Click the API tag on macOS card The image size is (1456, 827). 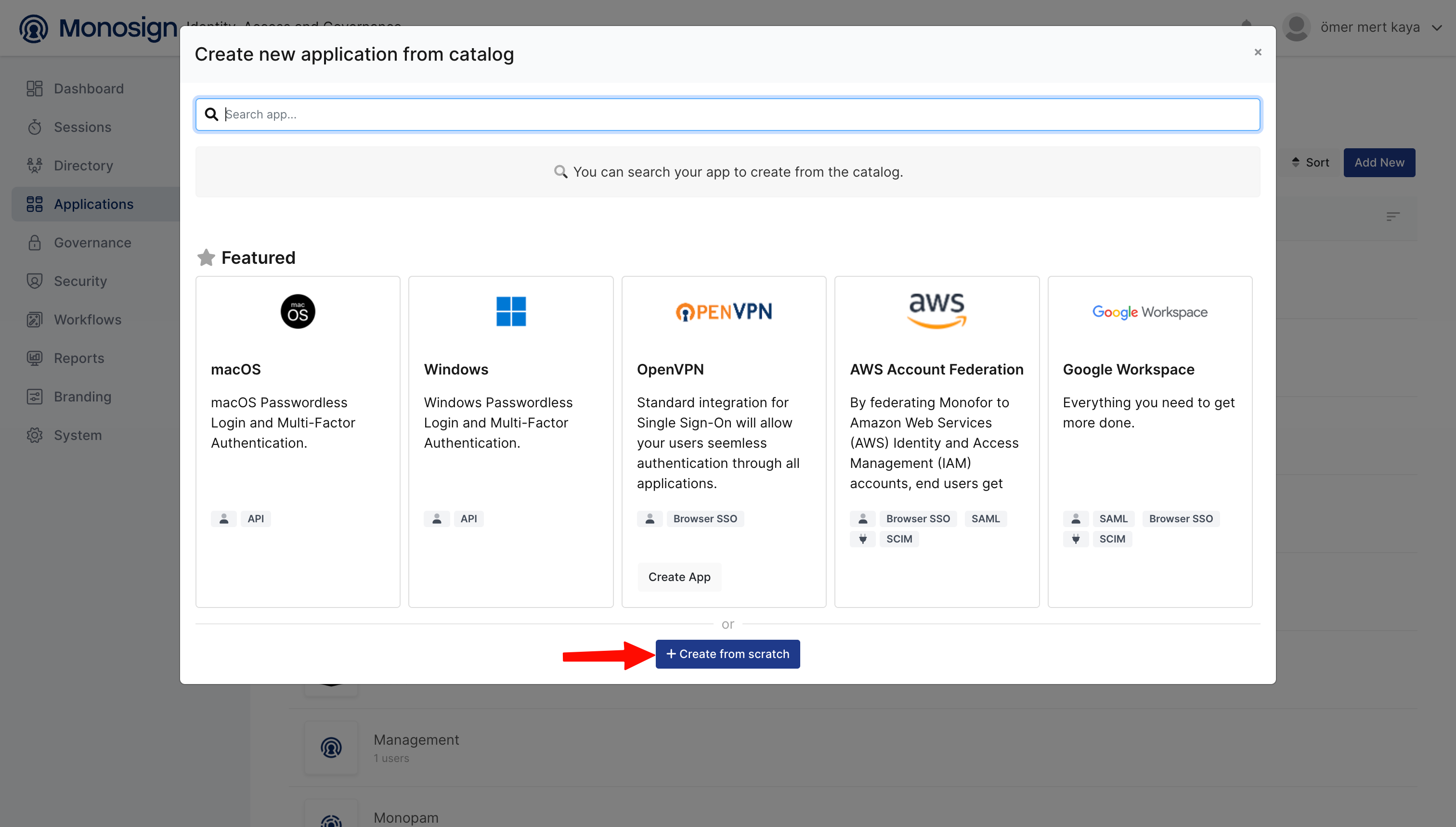tap(256, 518)
